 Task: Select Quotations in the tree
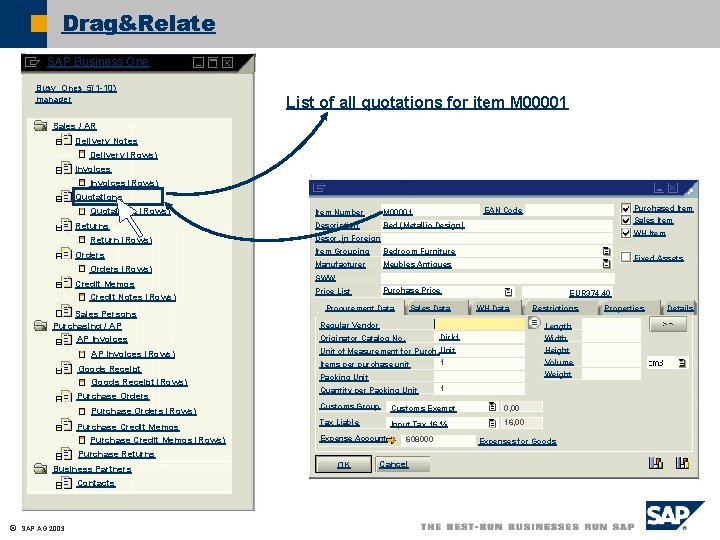pyautogui.click(x=99, y=197)
